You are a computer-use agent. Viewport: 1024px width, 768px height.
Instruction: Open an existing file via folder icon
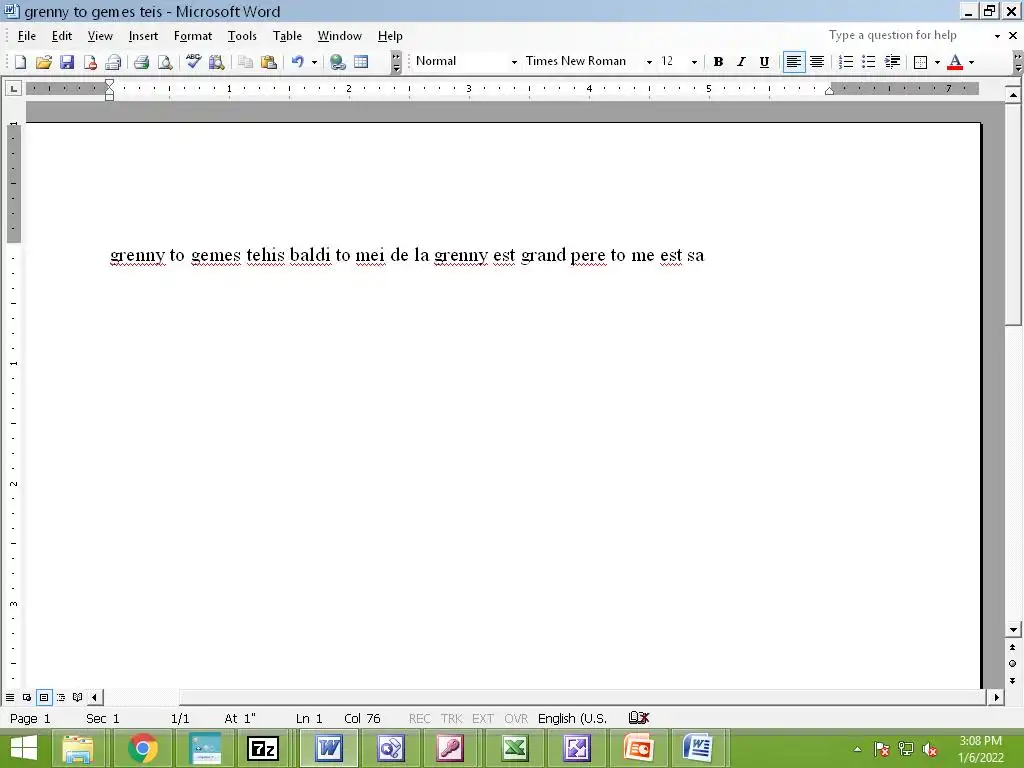click(x=44, y=62)
